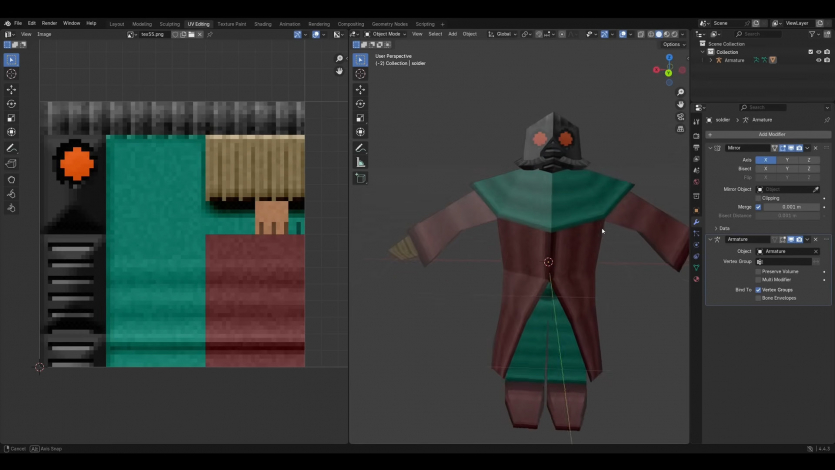Select the Rotate tool in 3D viewport

pos(361,104)
